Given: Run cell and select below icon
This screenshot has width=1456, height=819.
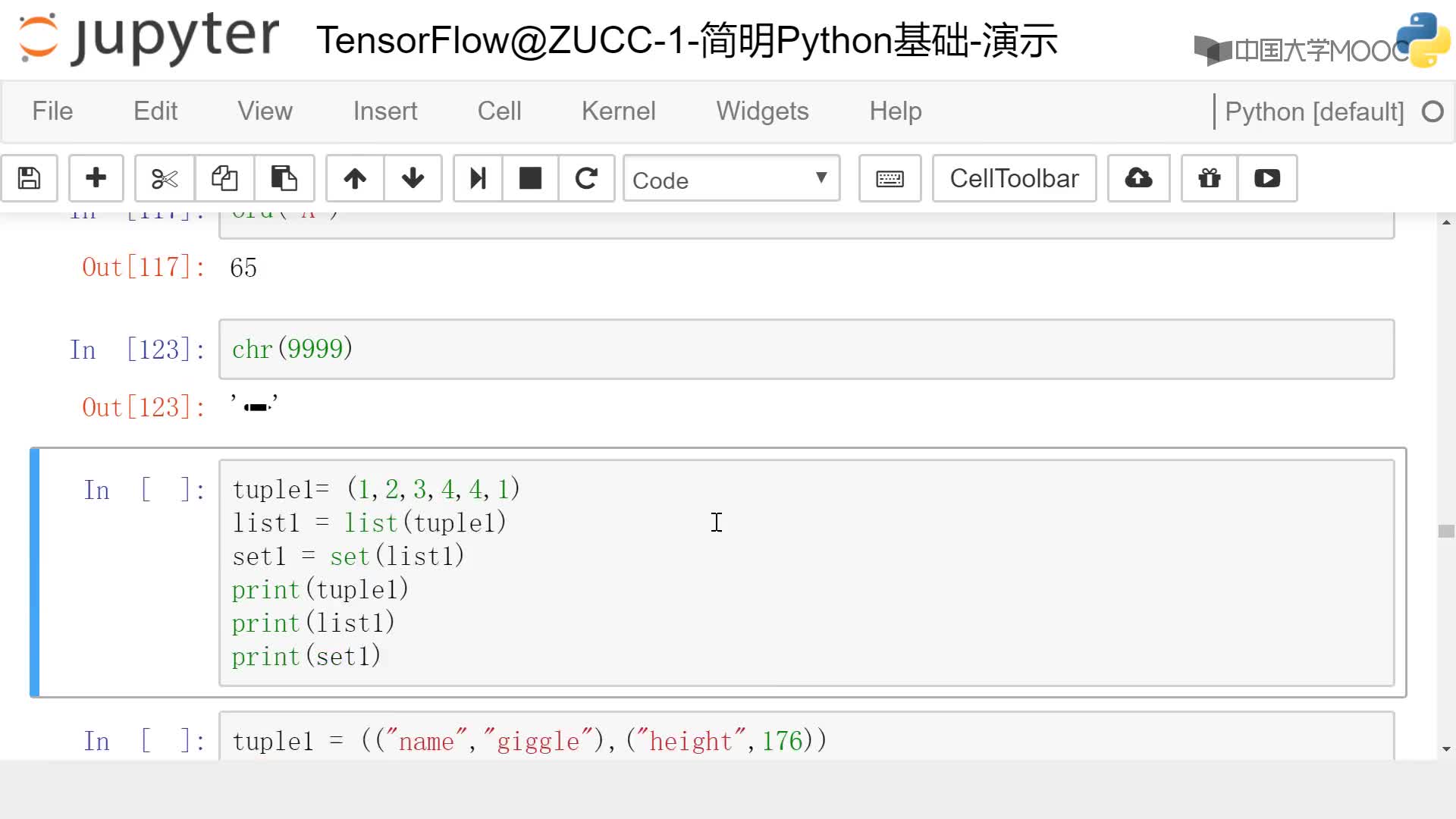Looking at the screenshot, I should pyautogui.click(x=478, y=178).
